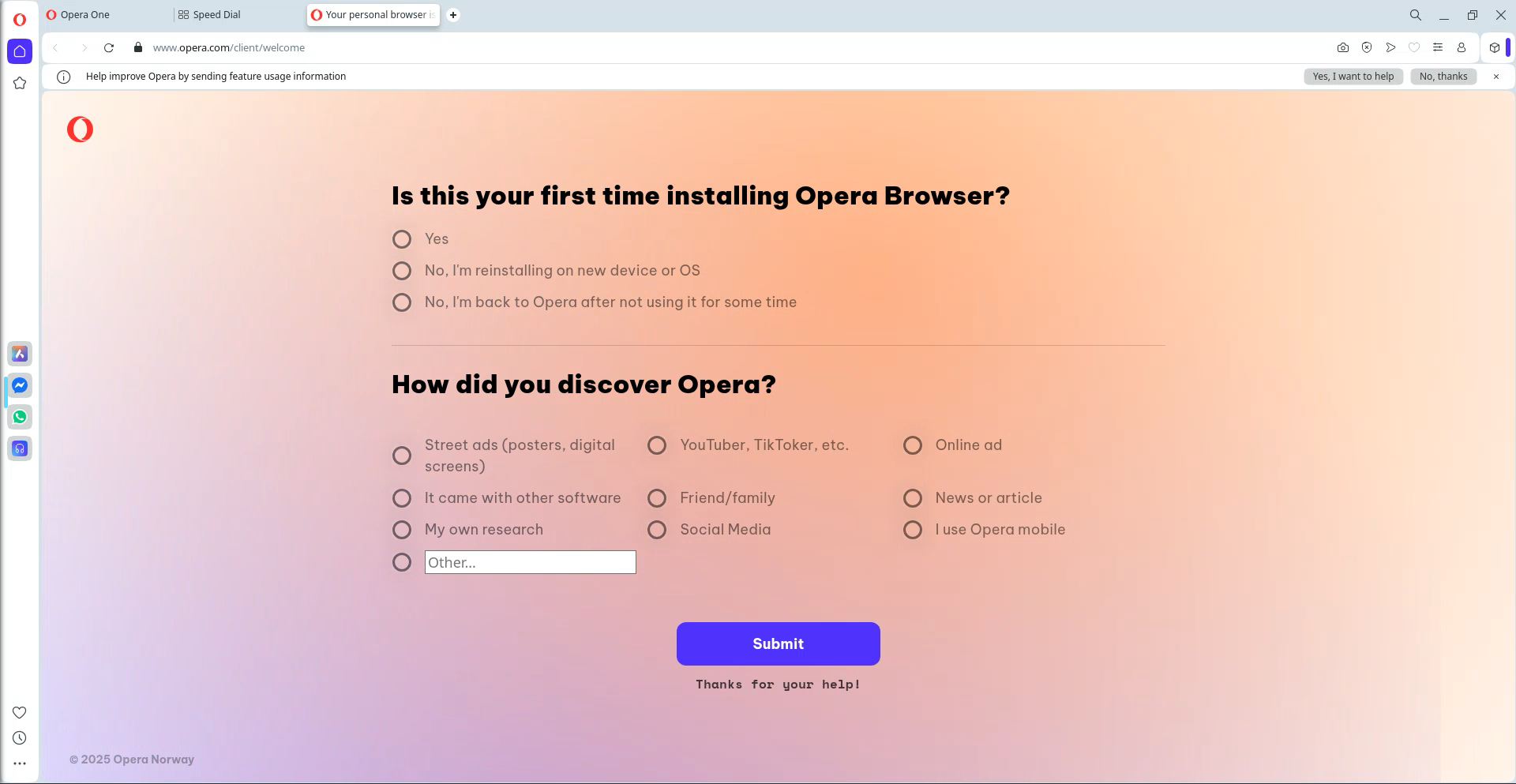Select the radio button beside Other field
Screen dimensions: 1516x784
(x=402, y=562)
